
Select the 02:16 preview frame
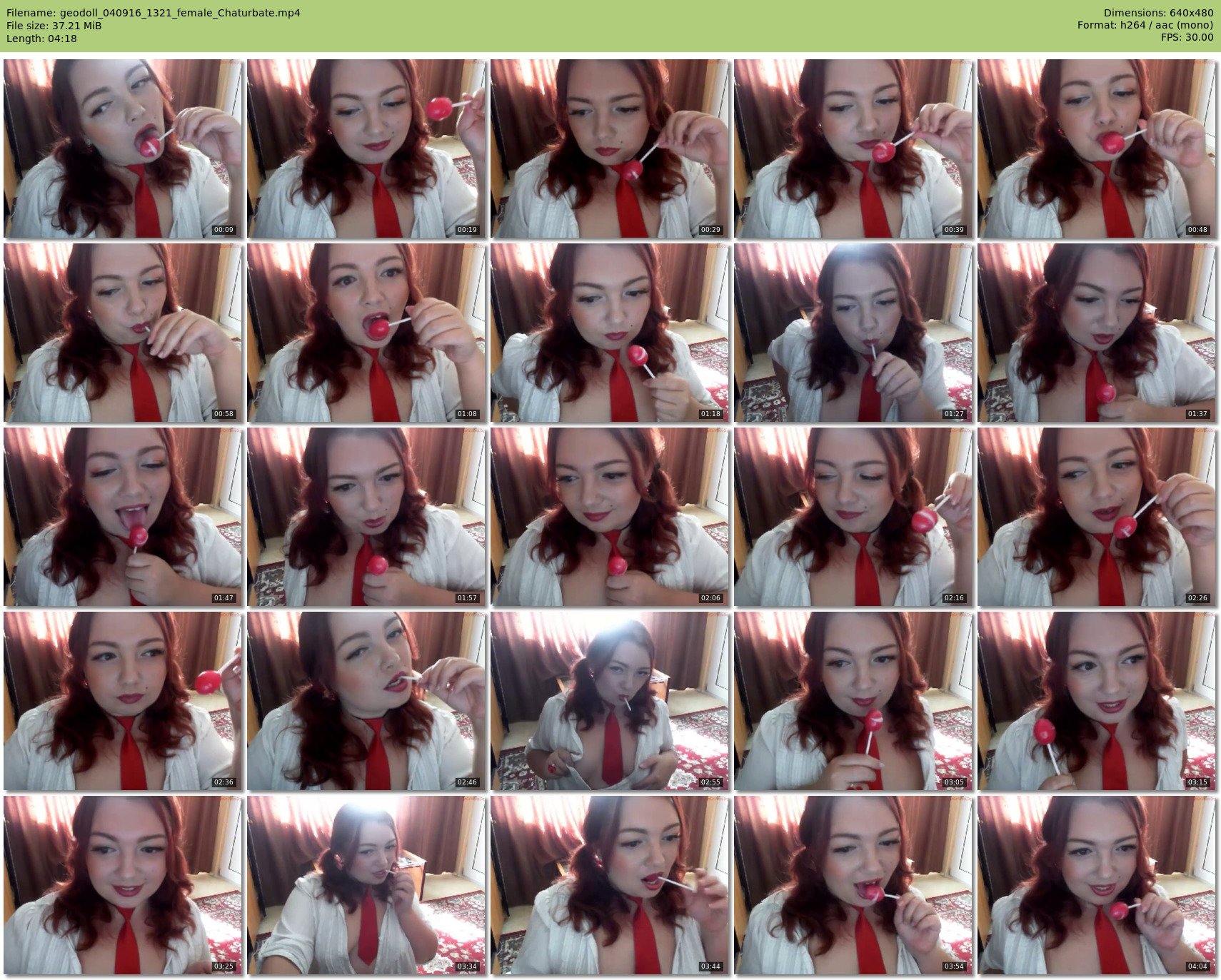coord(853,517)
